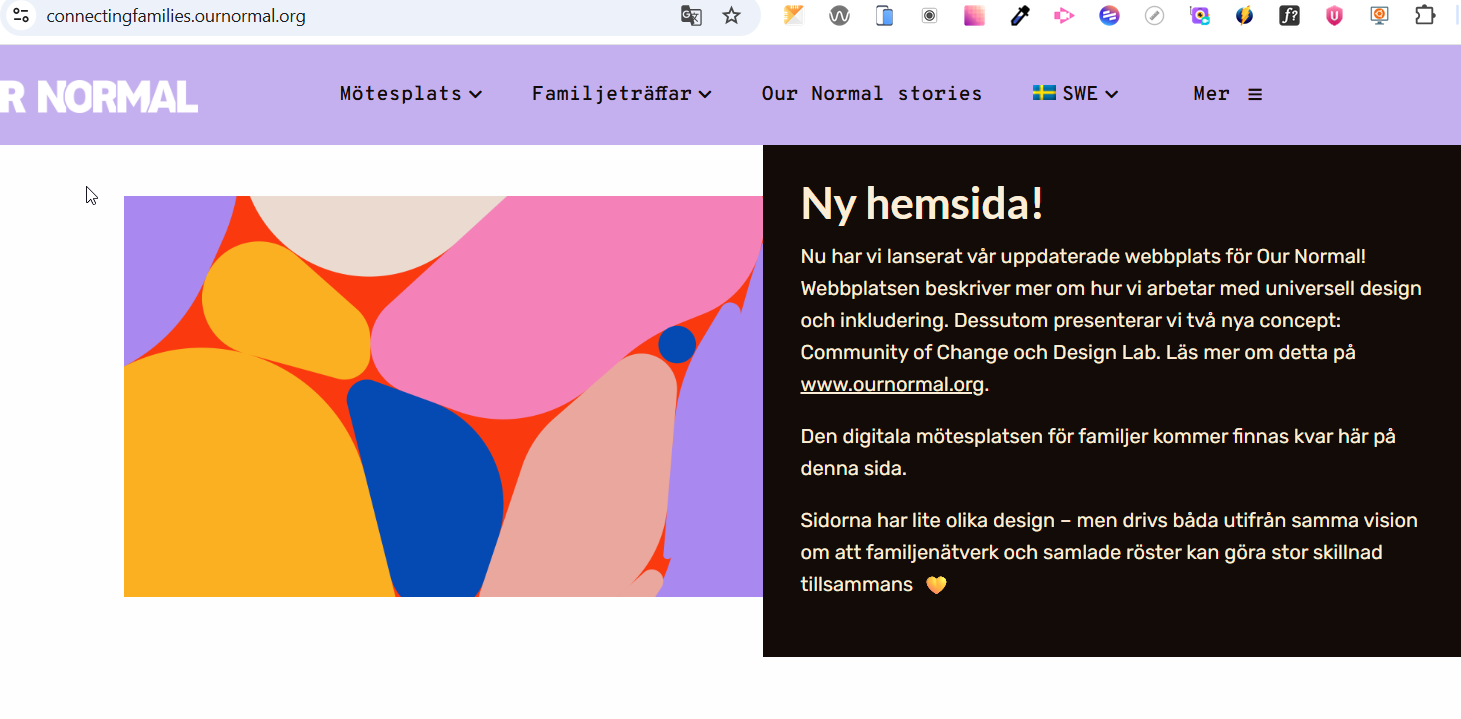The width and height of the screenshot is (1461, 719).
Task: Click the paragraph starting 'Den digitala mötesplatsen'
Action: point(1098,452)
